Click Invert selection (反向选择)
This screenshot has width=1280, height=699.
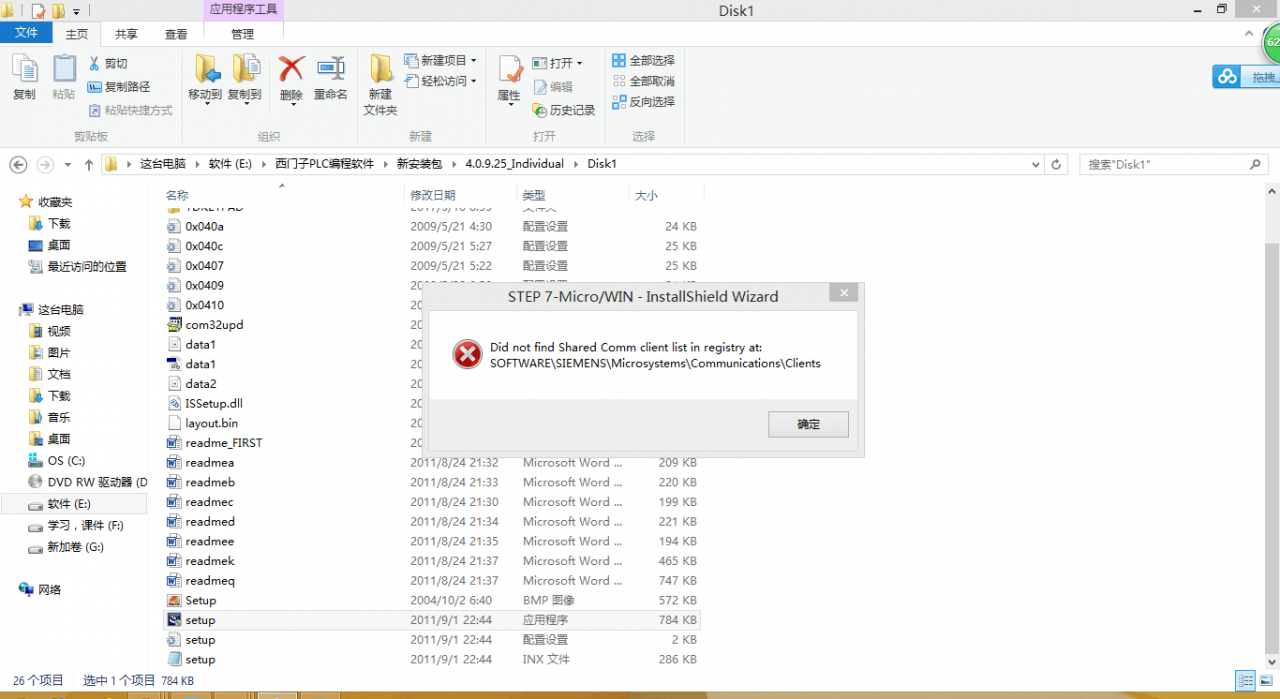[x=643, y=102]
